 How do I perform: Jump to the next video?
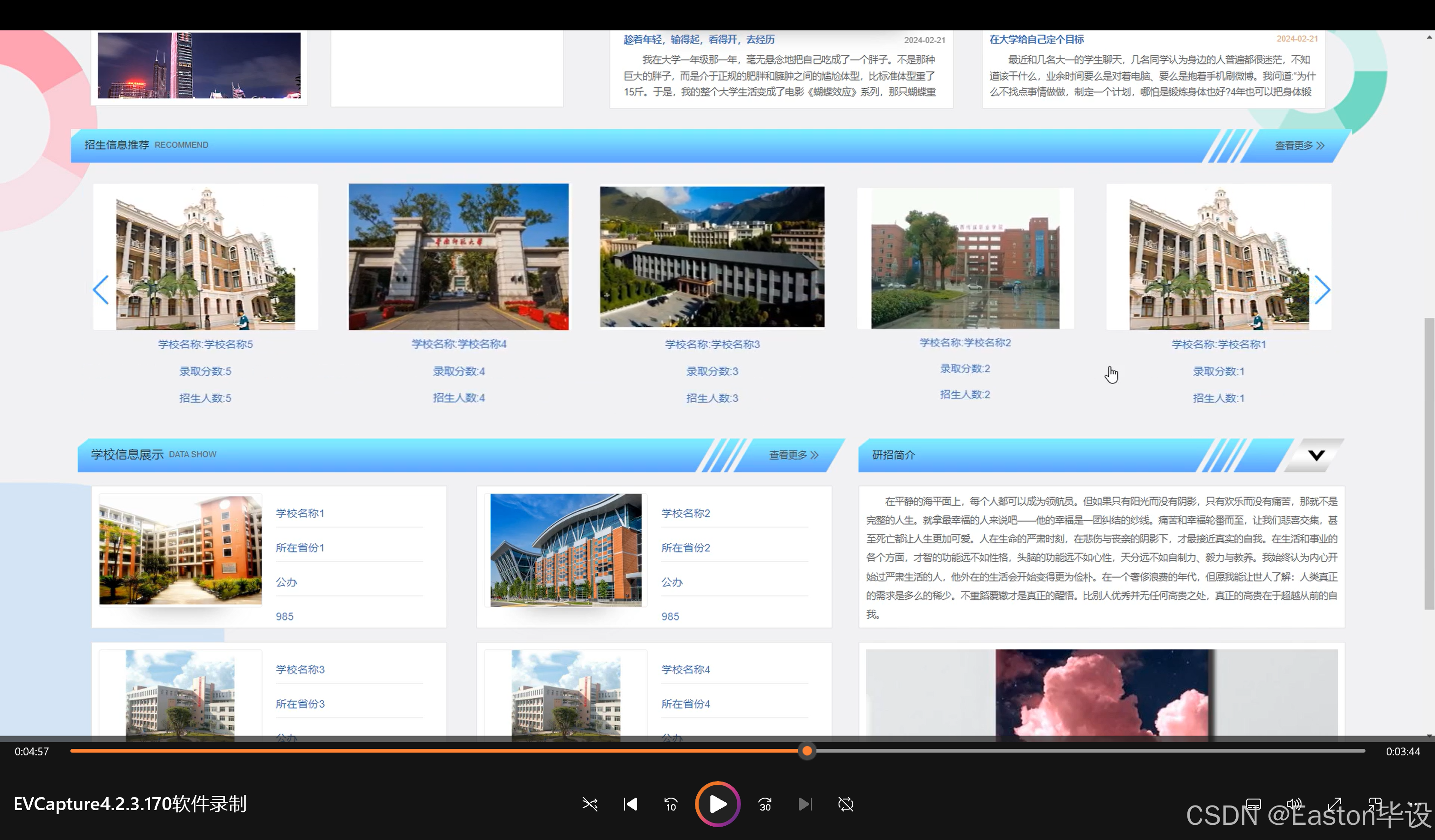pyautogui.click(x=804, y=804)
